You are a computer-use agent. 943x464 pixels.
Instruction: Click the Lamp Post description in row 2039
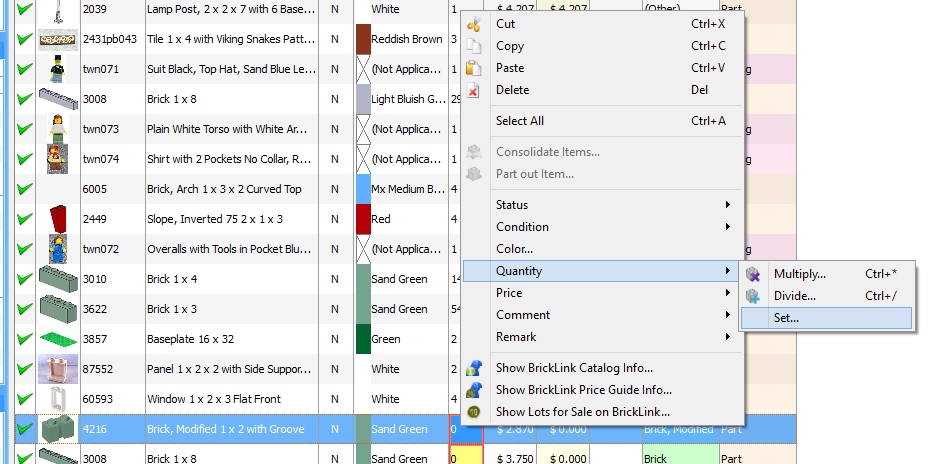click(x=231, y=9)
